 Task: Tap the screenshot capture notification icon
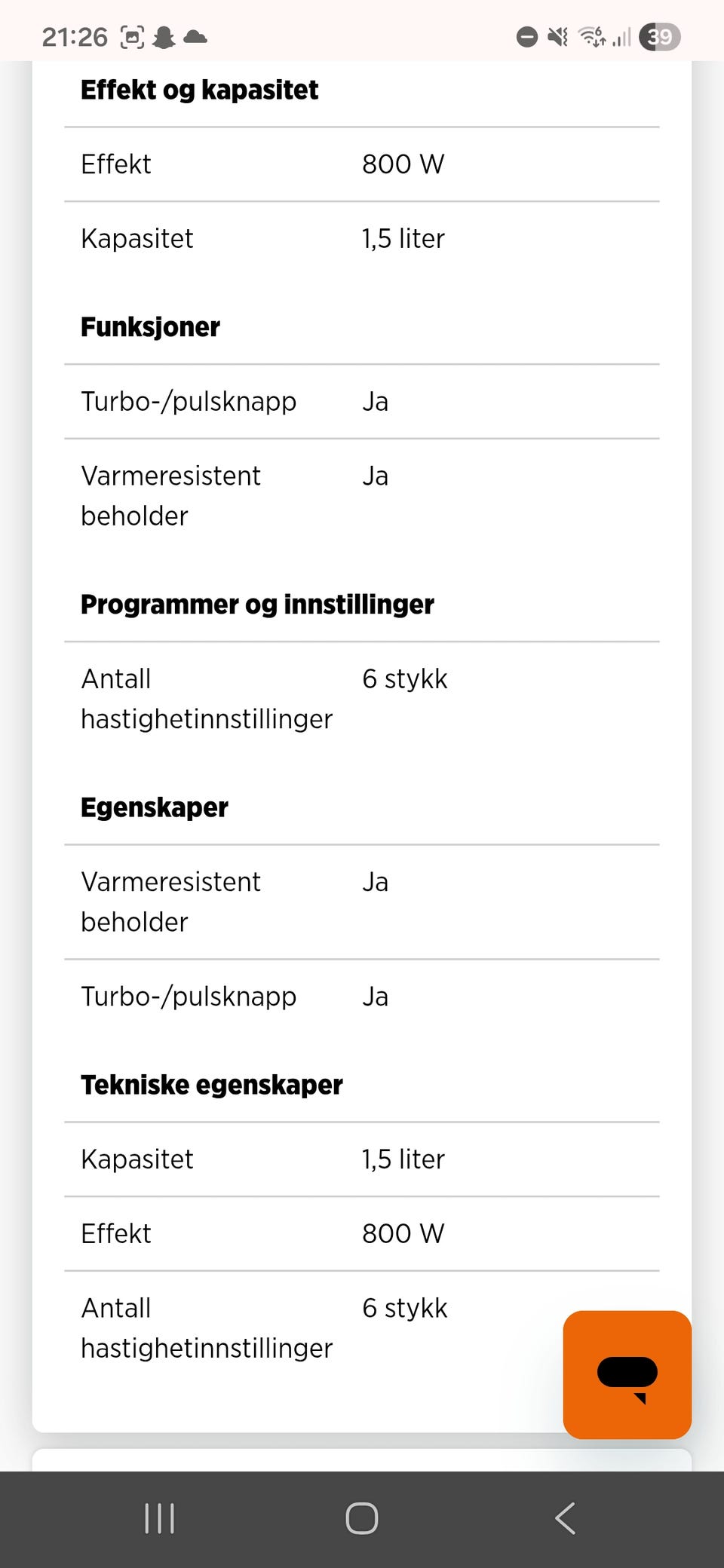click(x=133, y=37)
